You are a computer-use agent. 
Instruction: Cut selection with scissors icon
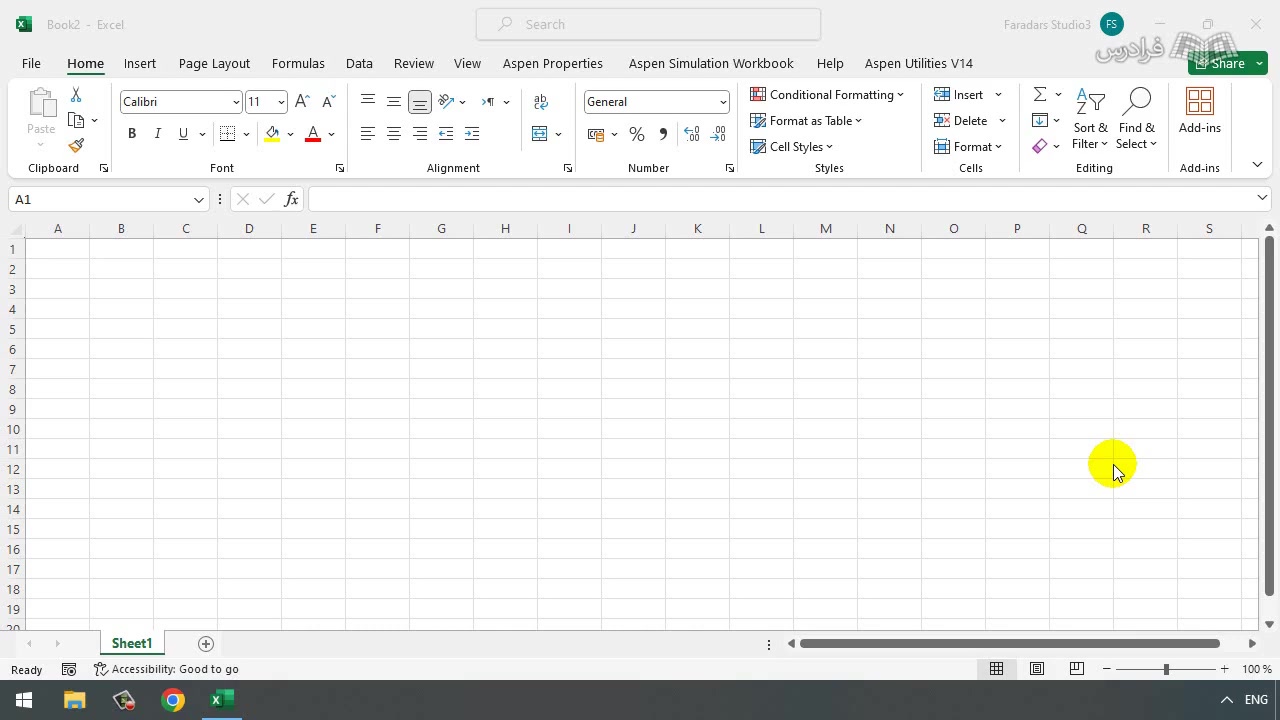(76, 95)
